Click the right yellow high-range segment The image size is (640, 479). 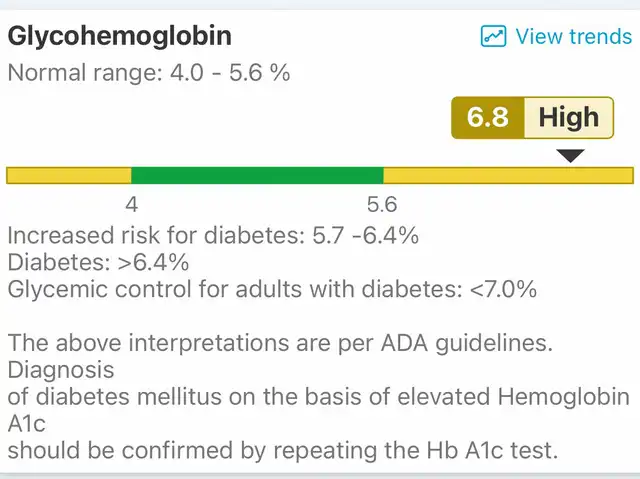(x=508, y=175)
